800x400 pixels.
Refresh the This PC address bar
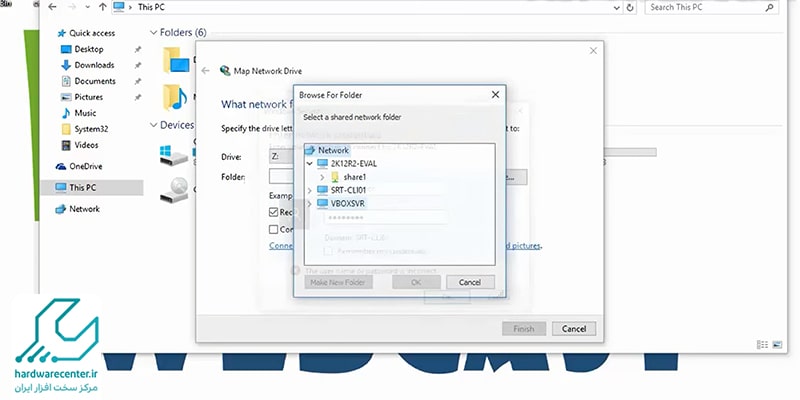[x=630, y=8]
